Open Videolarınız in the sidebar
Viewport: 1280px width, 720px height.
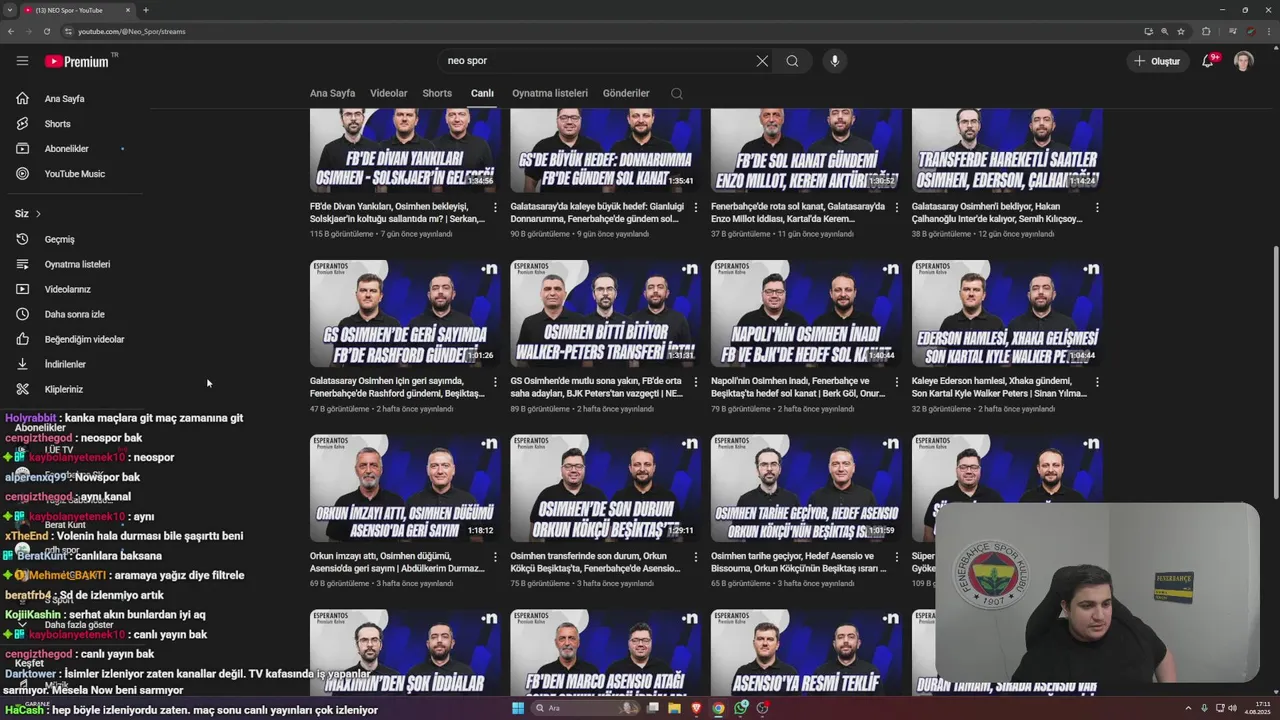point(67,289)
